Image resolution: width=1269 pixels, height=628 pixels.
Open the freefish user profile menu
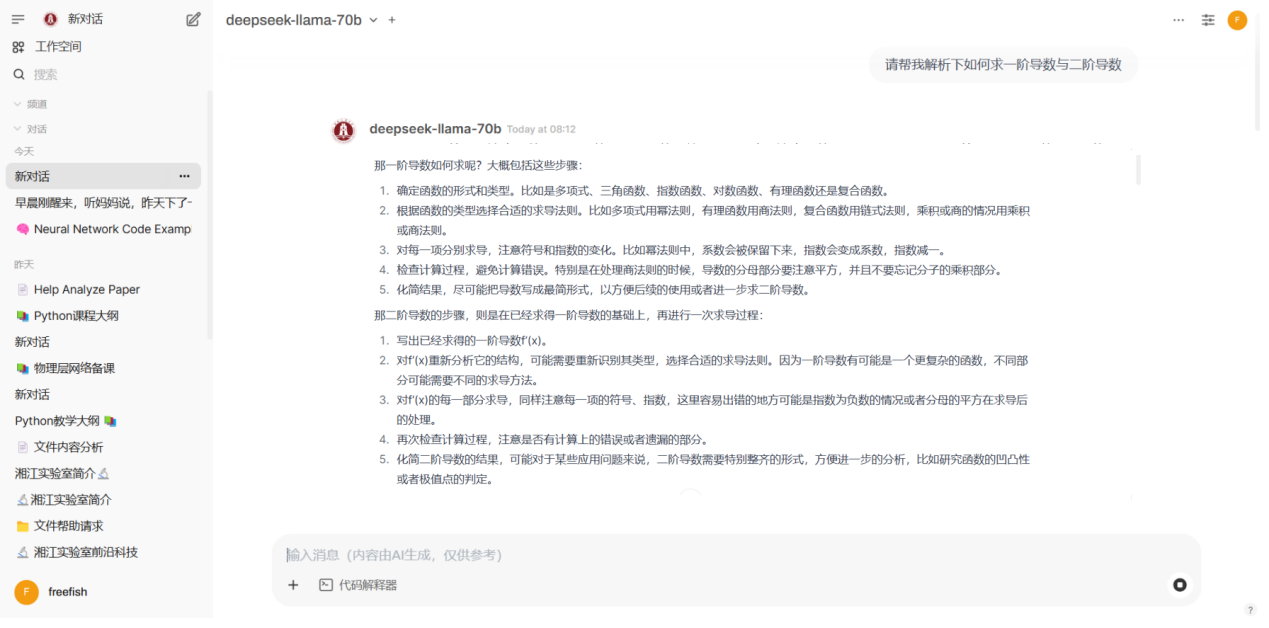pyautogui.click(x=67, y=592)
